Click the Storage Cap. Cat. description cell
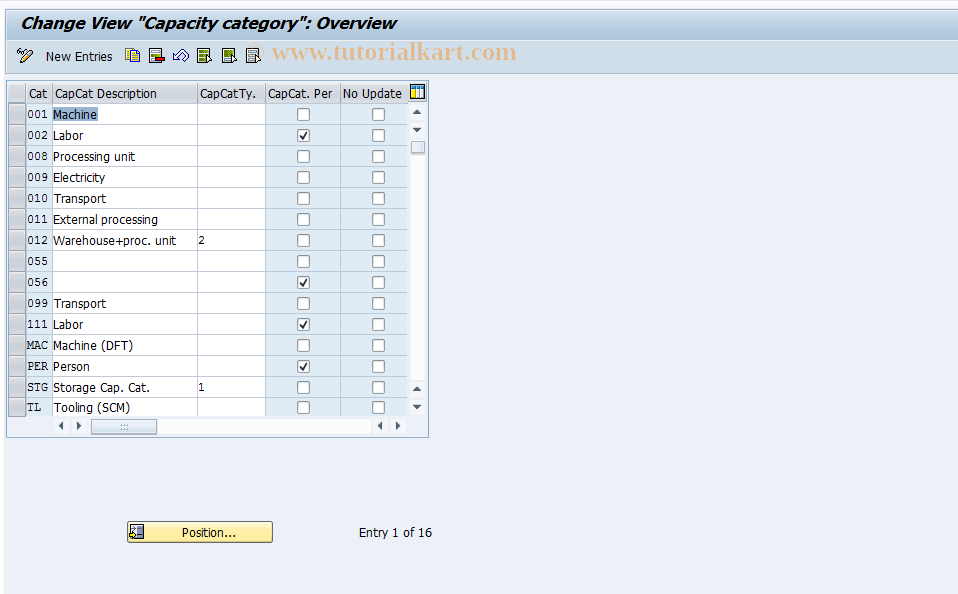958x594 pixels. coord(125,387)
